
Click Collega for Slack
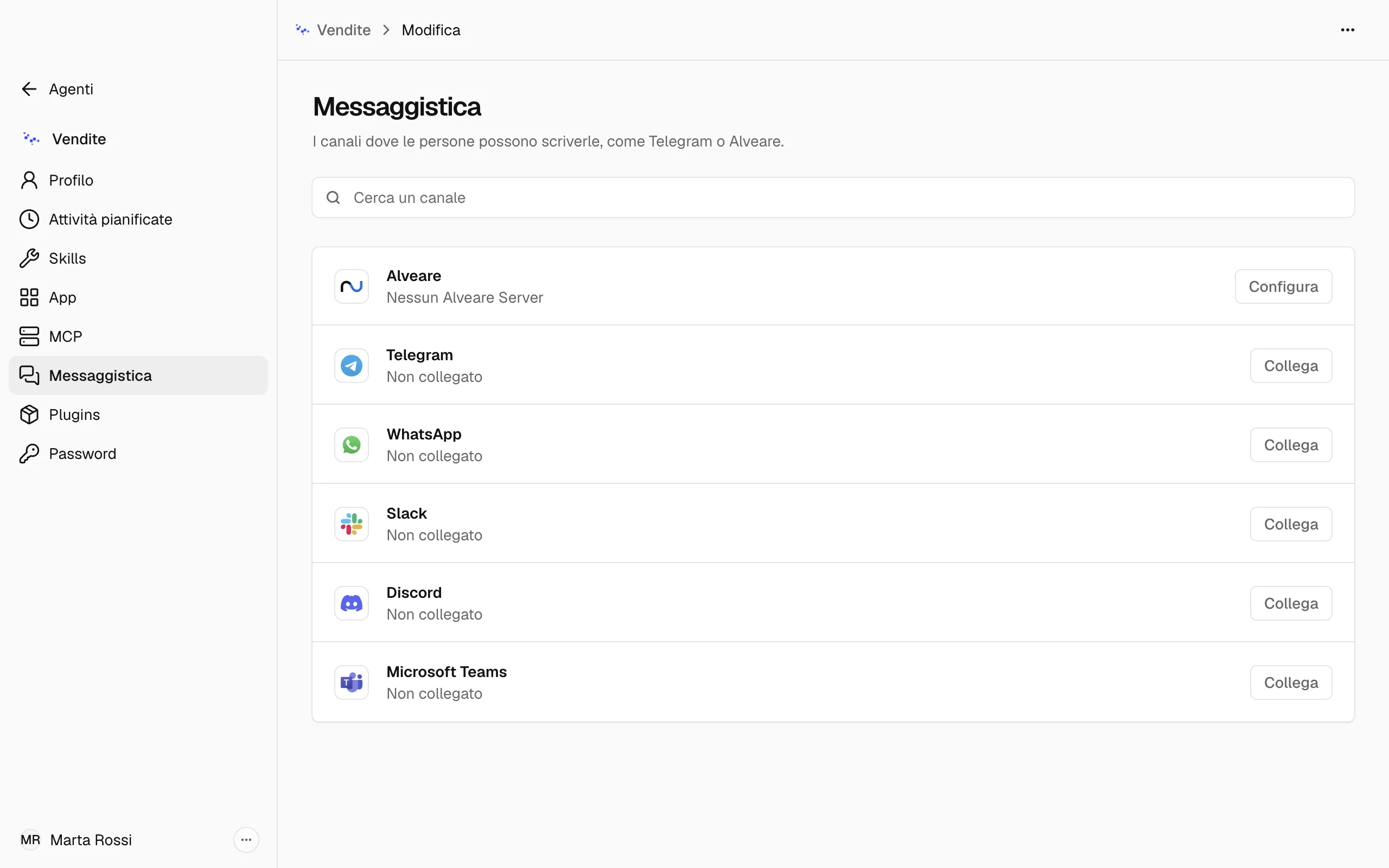tap(1290, 524)
